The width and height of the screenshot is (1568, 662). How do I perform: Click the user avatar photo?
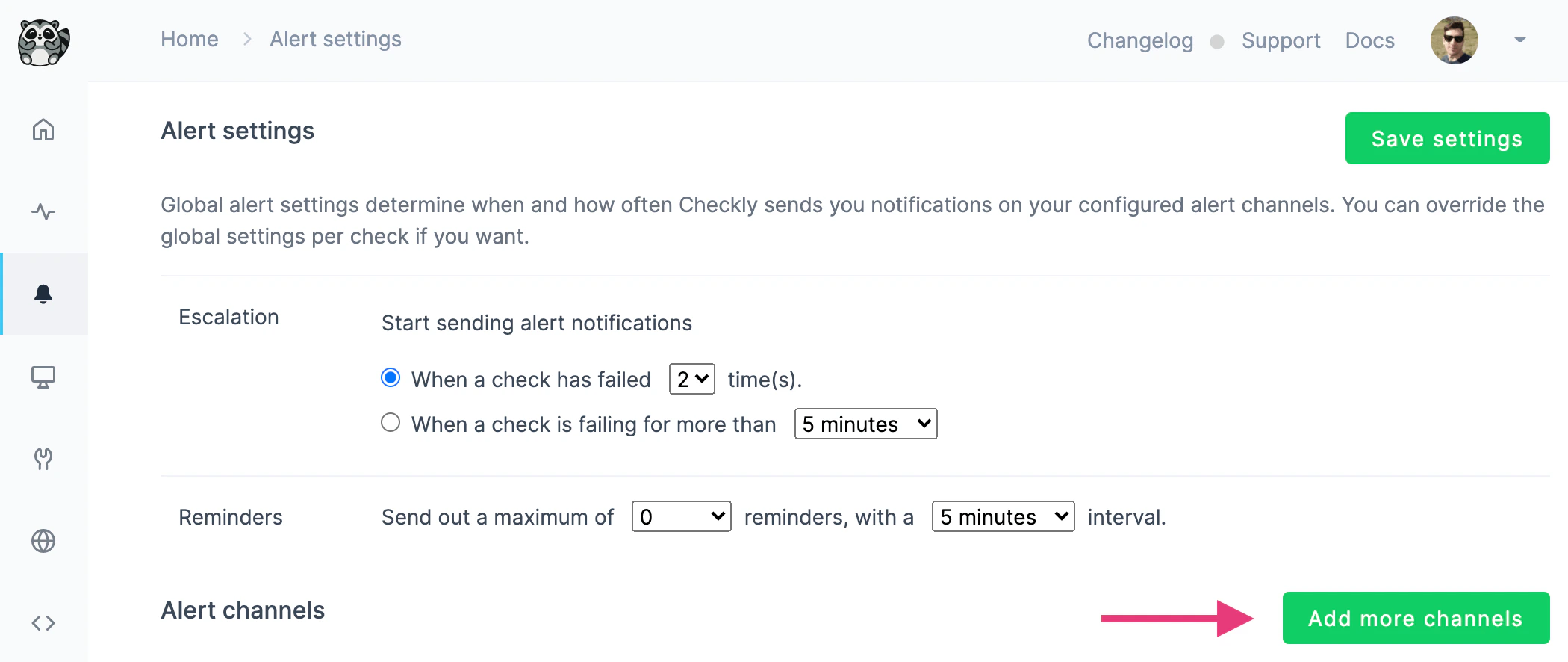click(x=1454, y=40)
